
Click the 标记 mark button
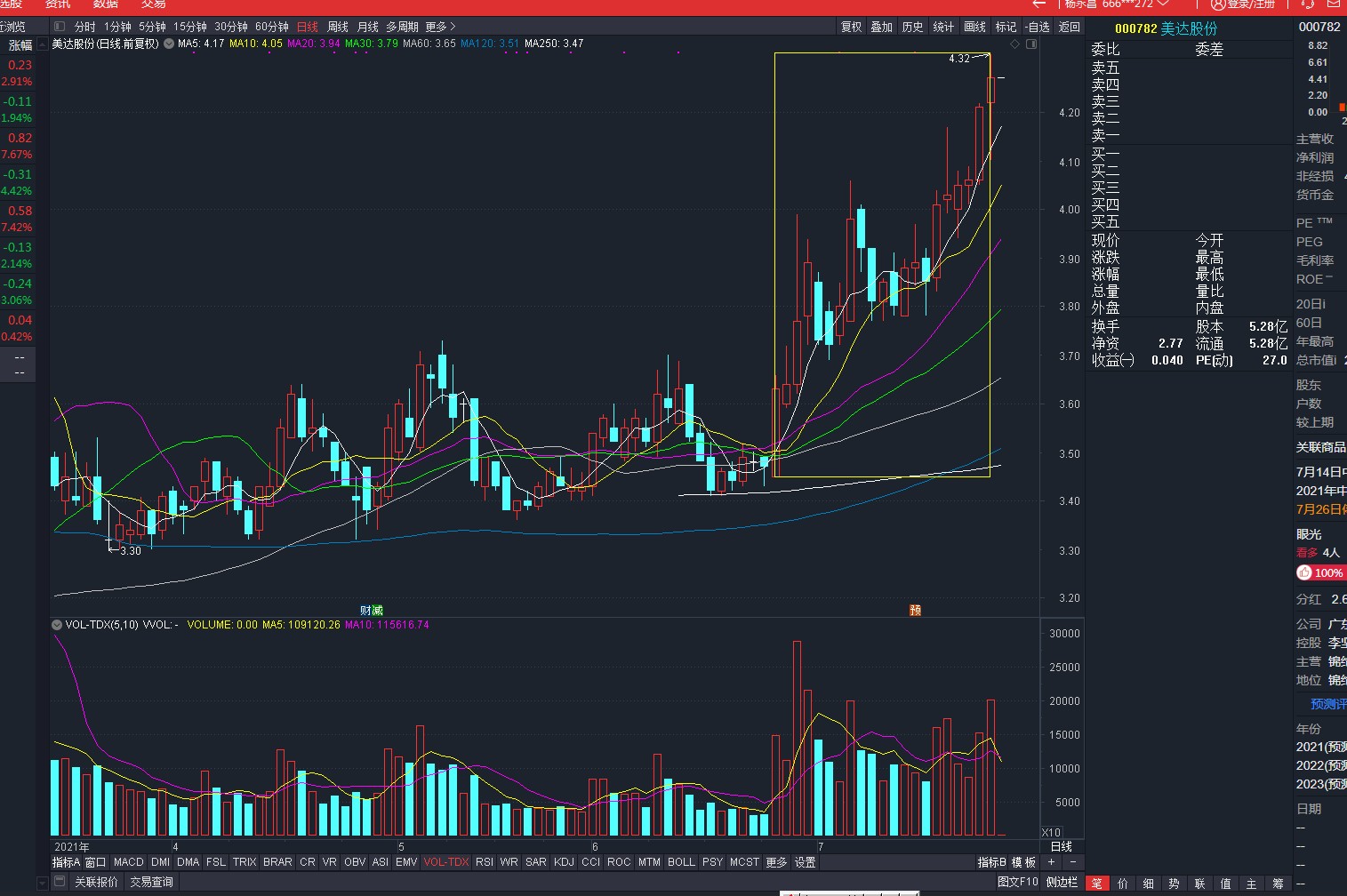pyautogui.click(x=1006, y=27)
